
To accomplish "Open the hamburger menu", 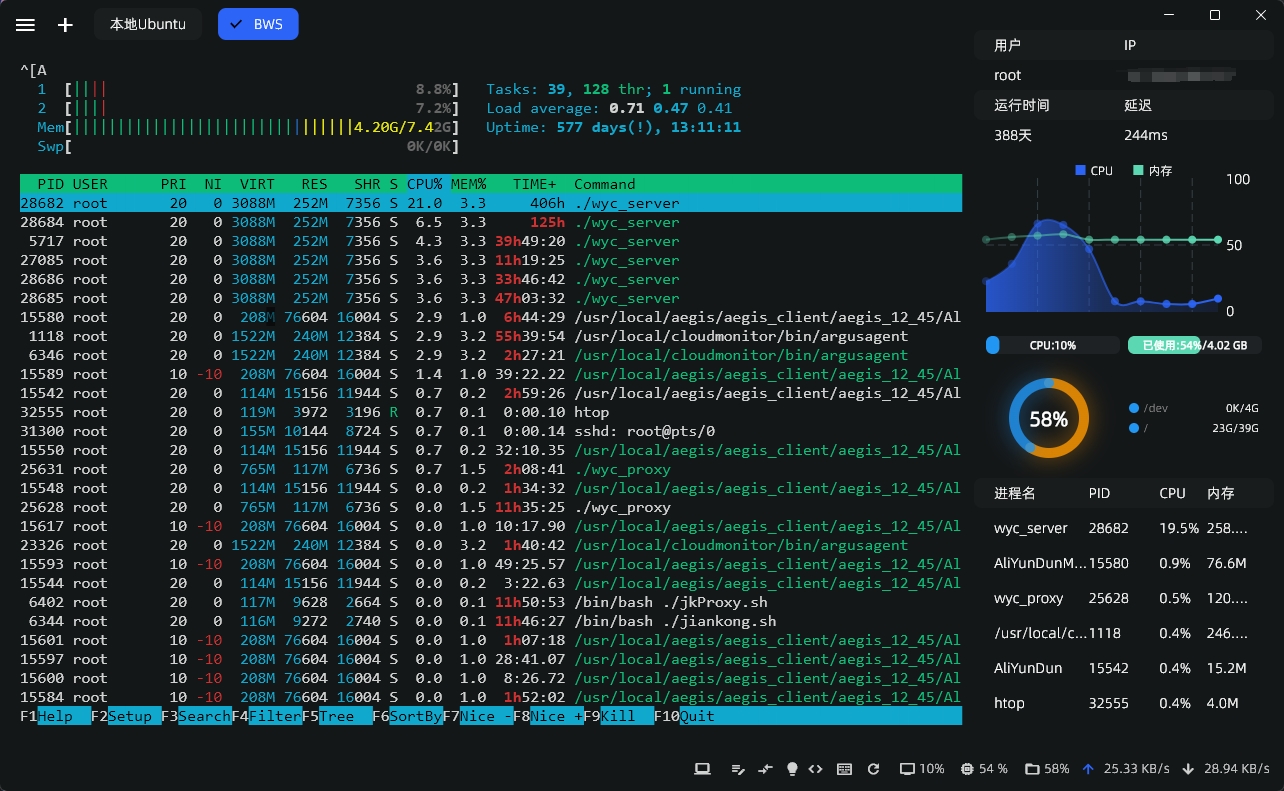I will (x=25, y=25).
